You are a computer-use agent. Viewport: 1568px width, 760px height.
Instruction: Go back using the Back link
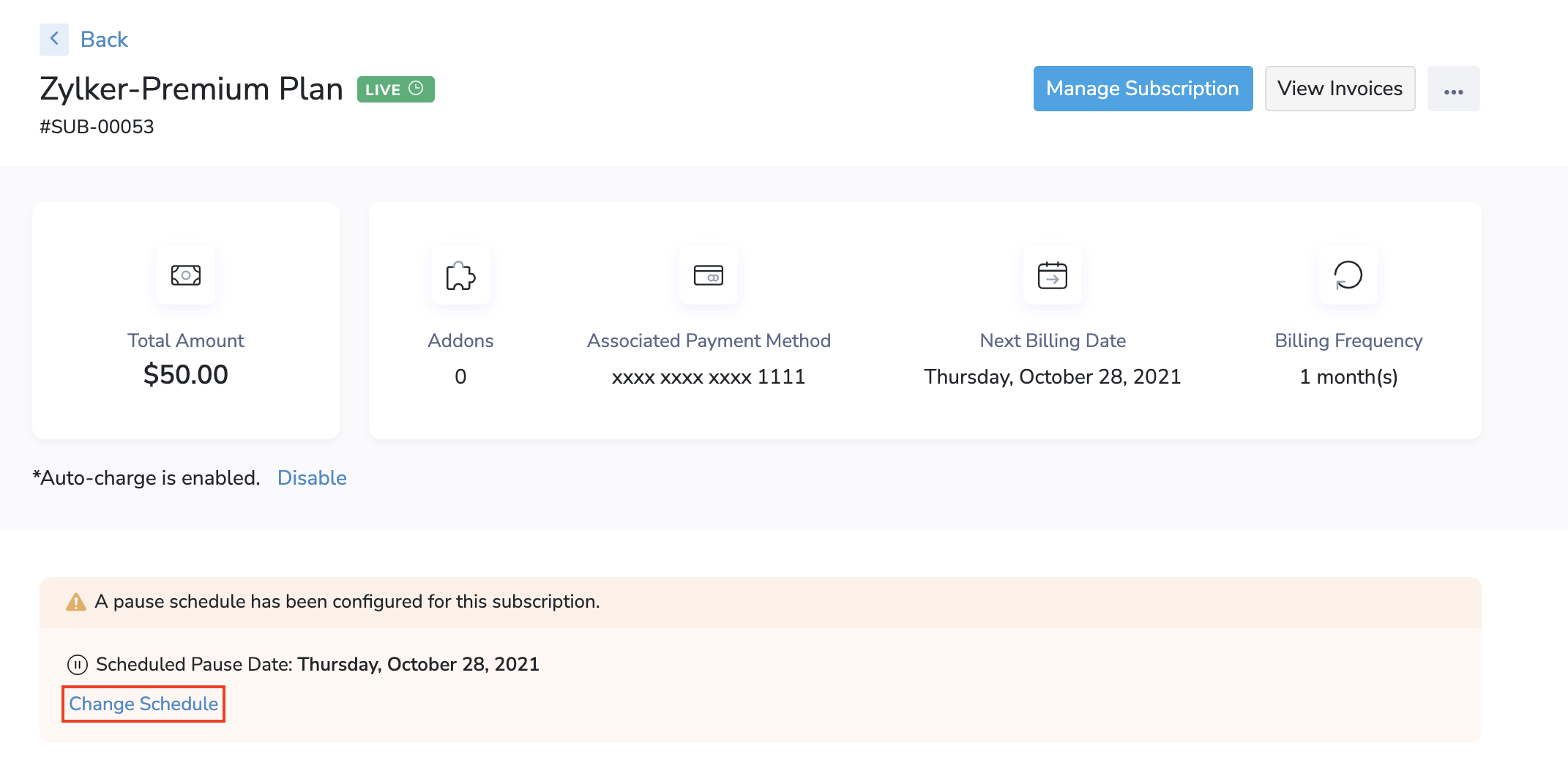(104, 40)
